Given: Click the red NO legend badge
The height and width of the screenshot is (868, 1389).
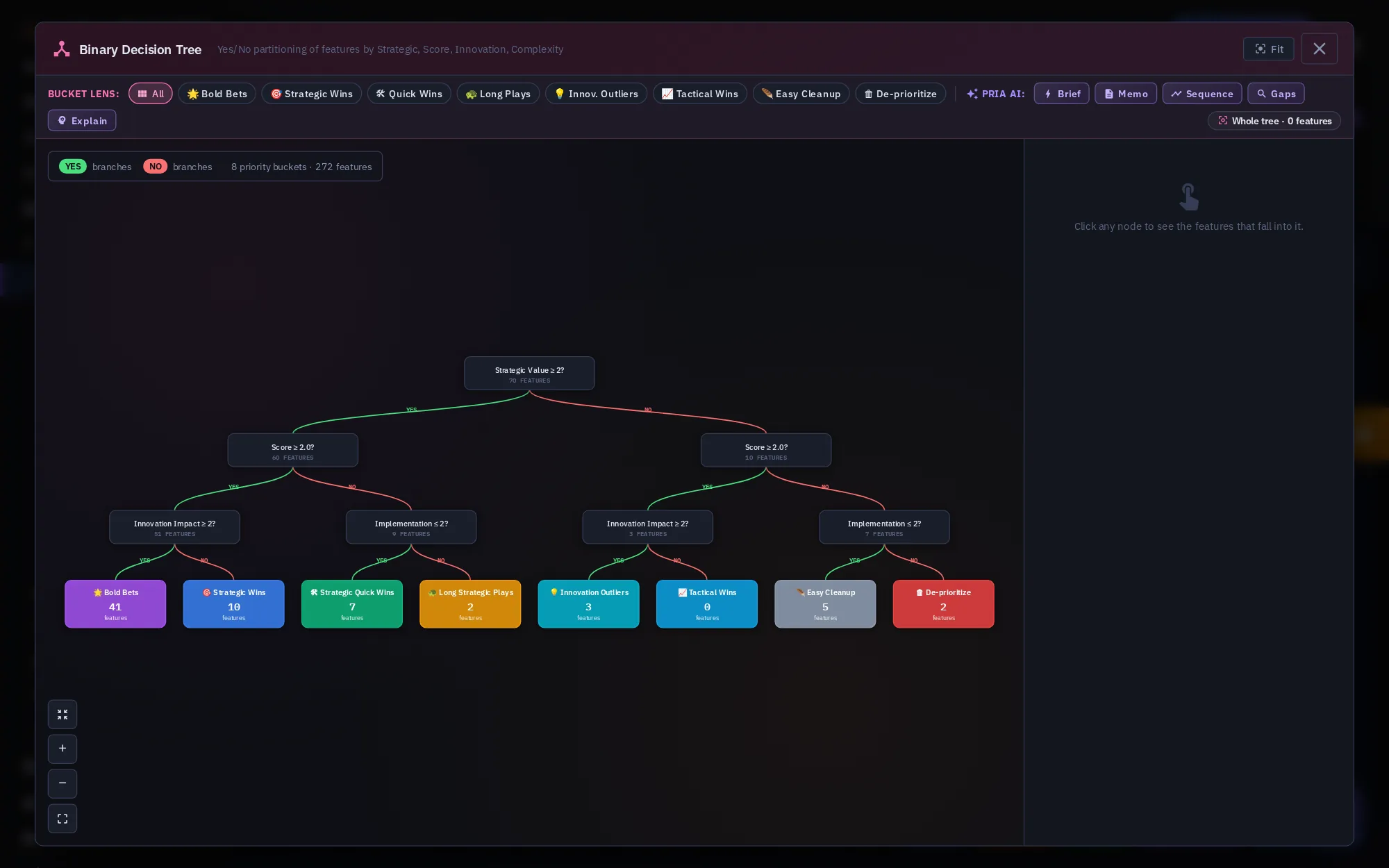Looking at the screenshot, I should click(156, 167).
